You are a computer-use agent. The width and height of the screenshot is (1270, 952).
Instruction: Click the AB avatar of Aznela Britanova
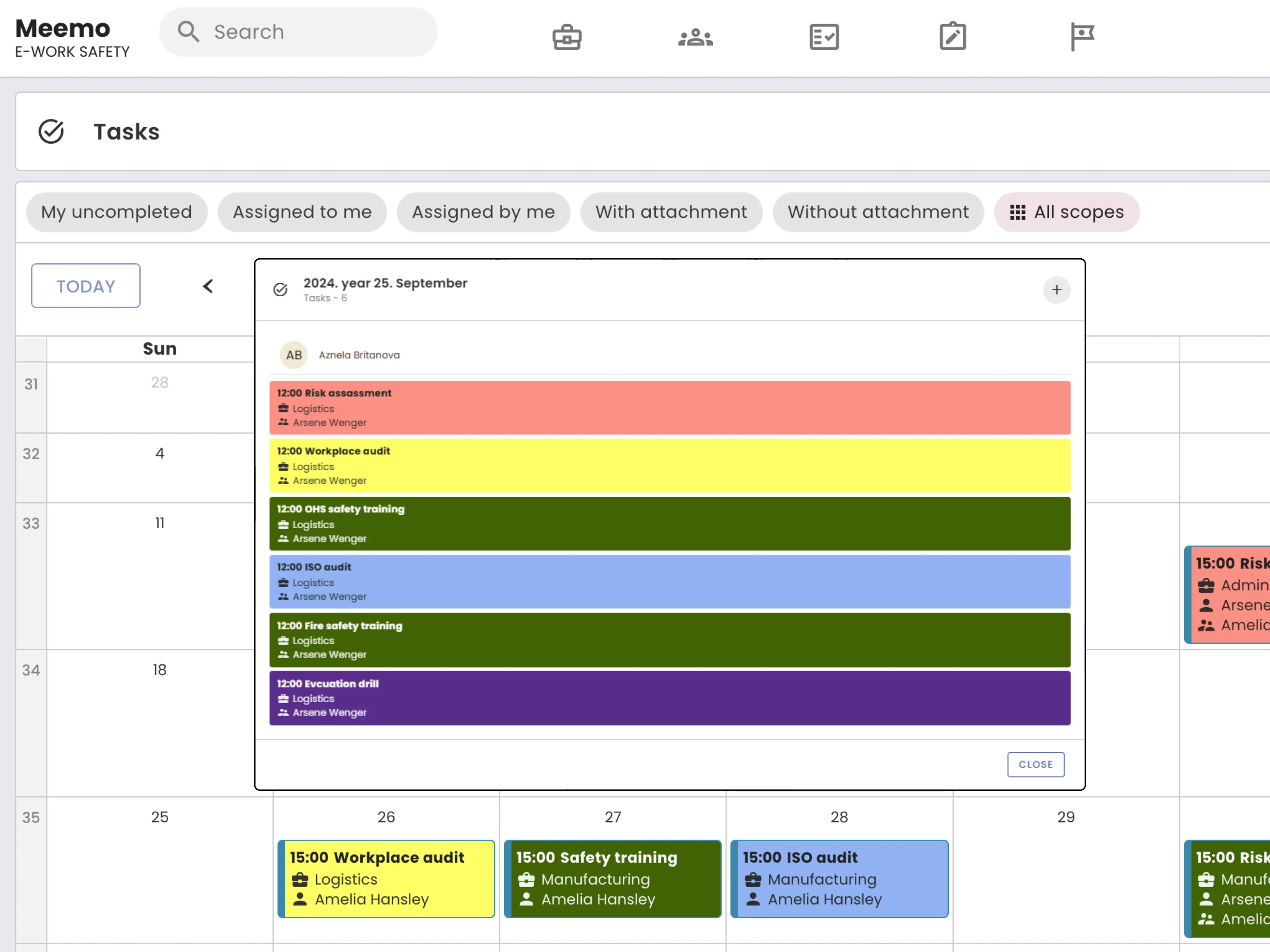294,355
